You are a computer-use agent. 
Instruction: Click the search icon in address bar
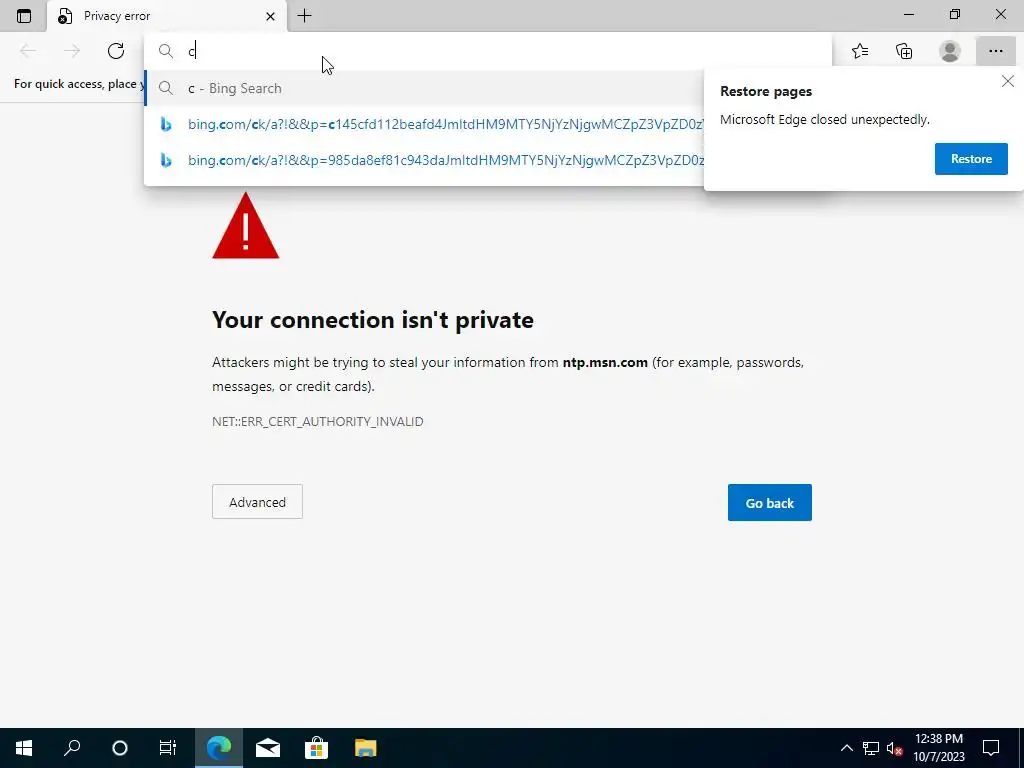tap(166, 51)
